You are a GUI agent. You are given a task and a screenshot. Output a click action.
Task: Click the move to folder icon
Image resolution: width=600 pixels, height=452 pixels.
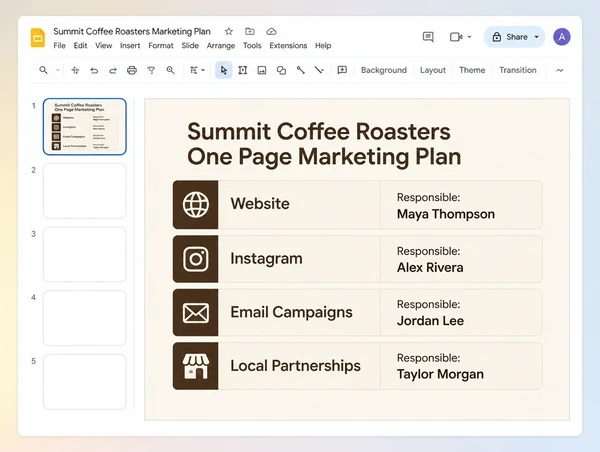pos(250,31)
